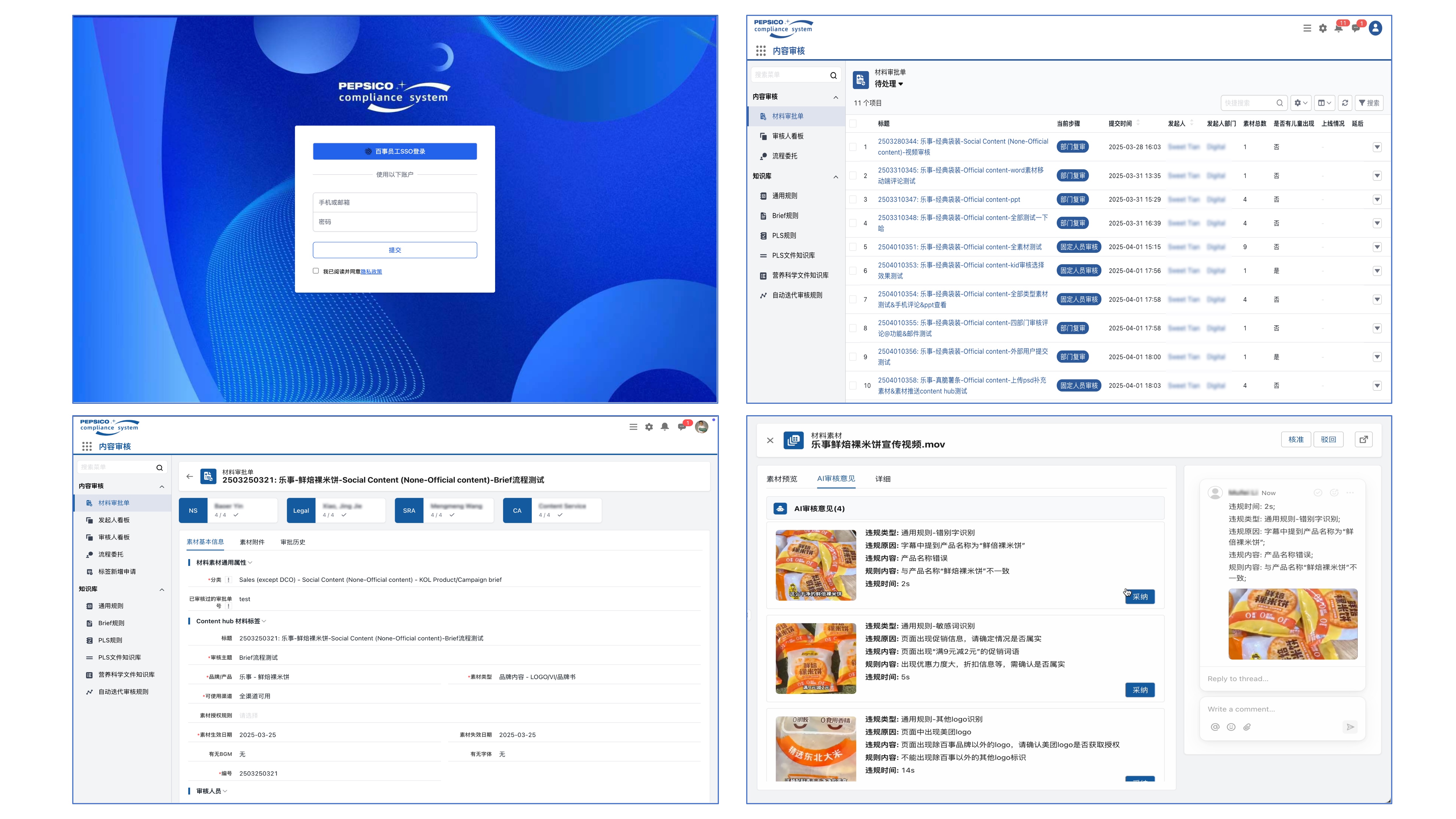Check the row for 2503310345
The height and width of the screenshot is (819, 1456).
tap(853, 176)
